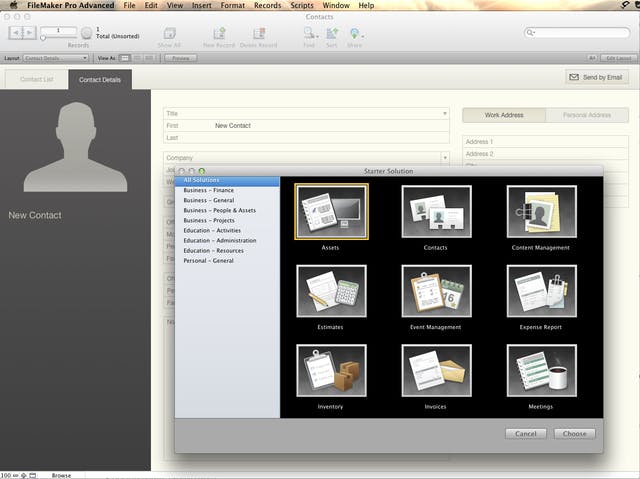Open the Share options arrow
The height and width of the screenshot is (479, 640).
(362, 36)
